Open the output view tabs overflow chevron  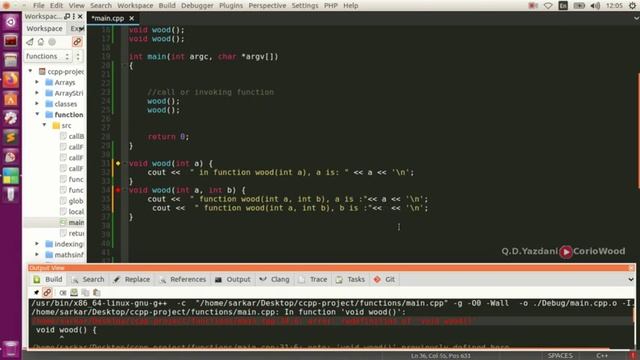click(x=631, y=280)
